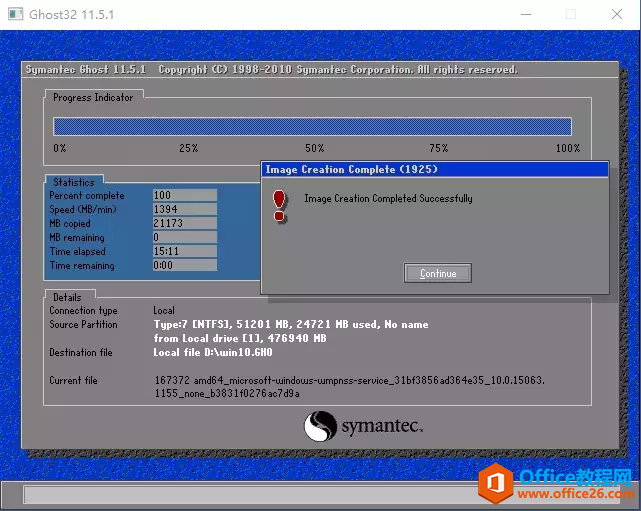Click the 'Destination file' label

point(81,352)
